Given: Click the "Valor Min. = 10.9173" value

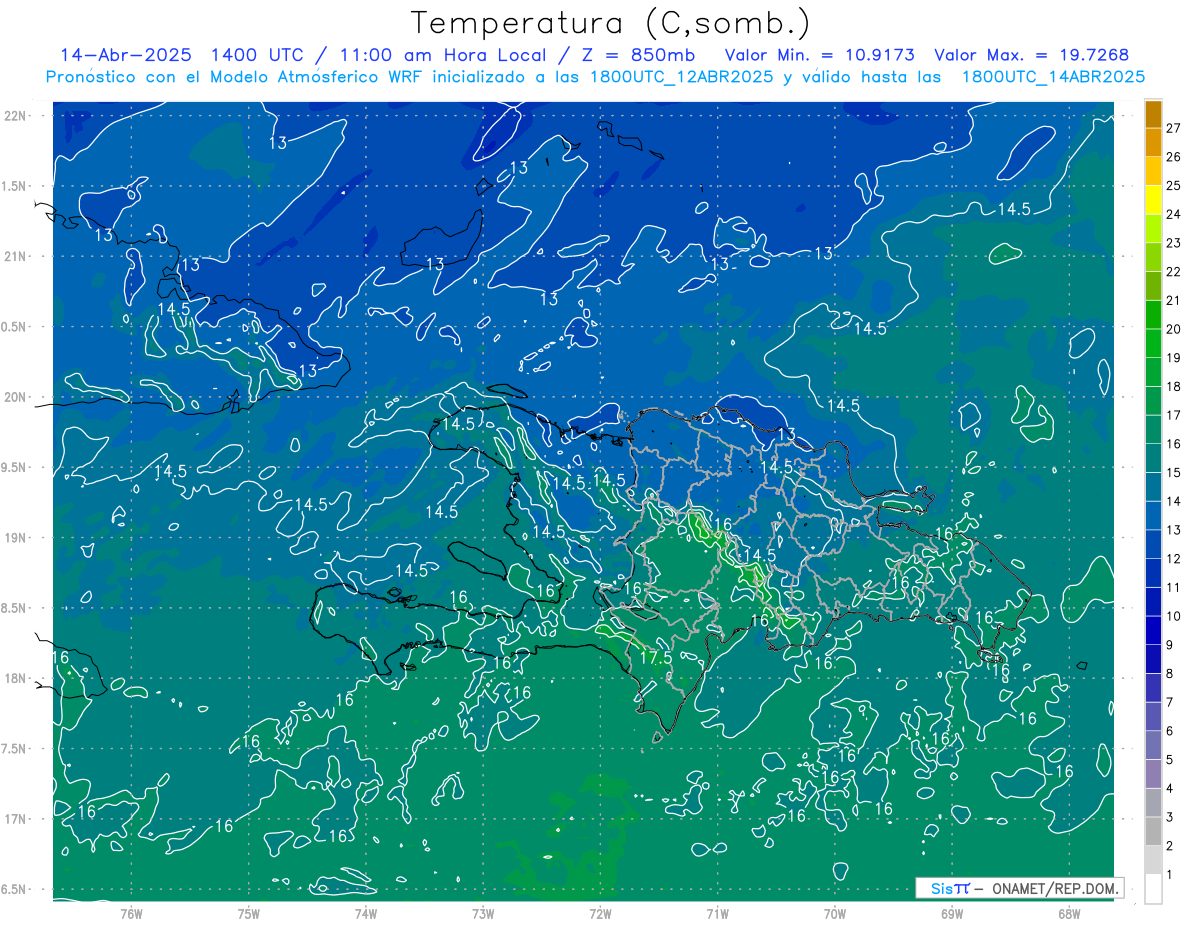Looking at the screenshot, I should tap(820, 55).
